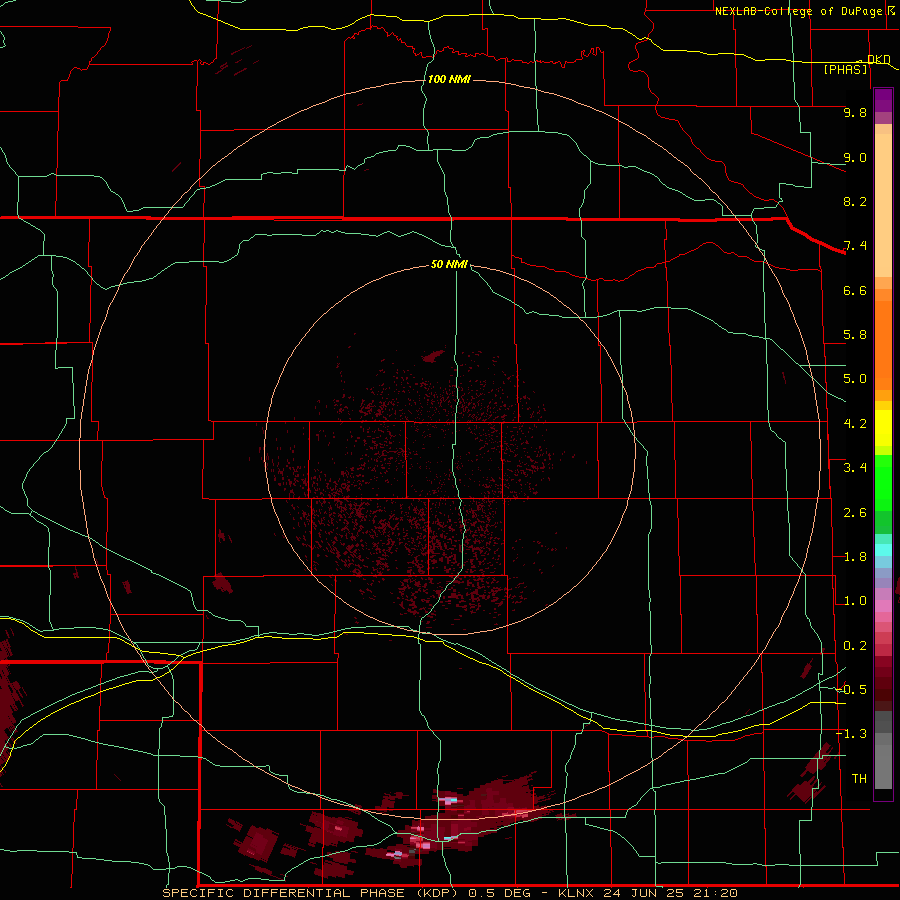
Task: Click the NEXLAB-College of DuPage credit text
Action: tap(798, 11)
